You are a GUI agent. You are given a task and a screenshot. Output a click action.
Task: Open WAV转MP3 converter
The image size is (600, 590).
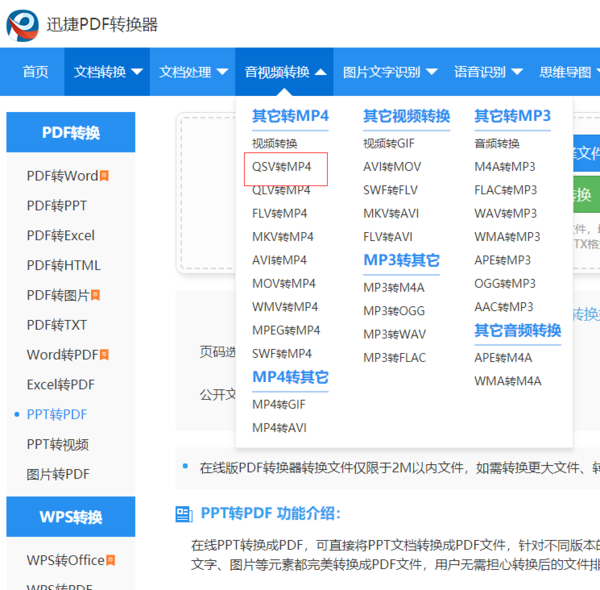coord(506,214)
